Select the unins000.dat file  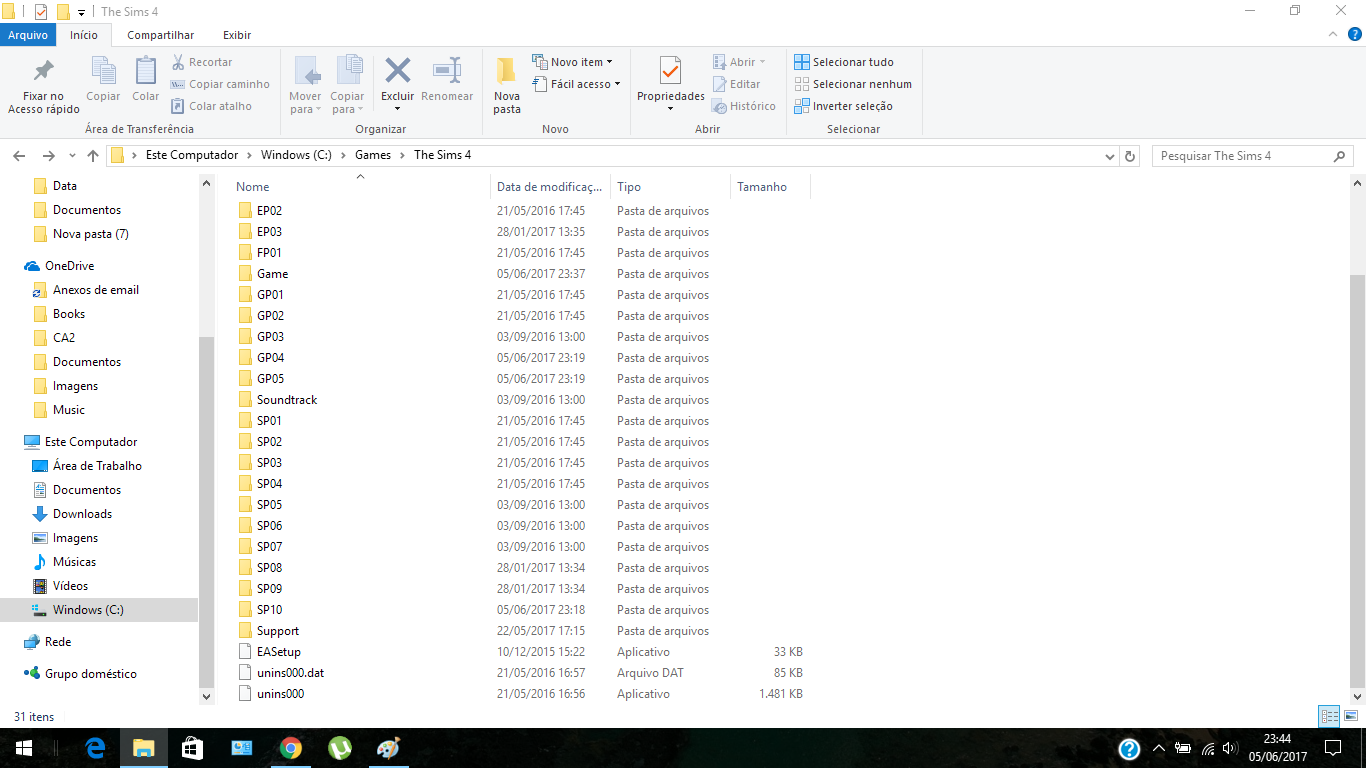click(x=290, y=673)
